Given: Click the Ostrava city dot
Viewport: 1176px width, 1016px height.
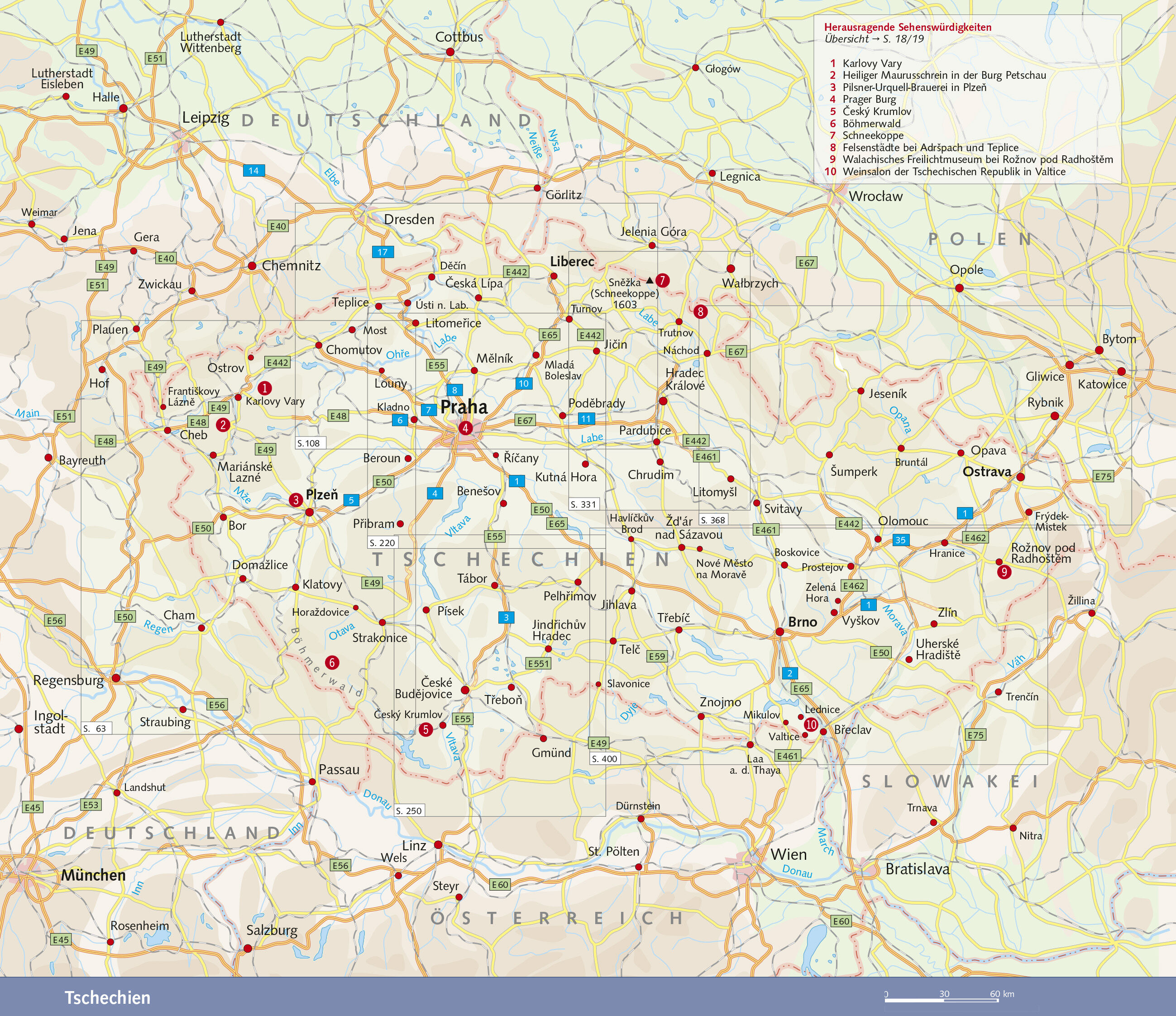Looking at the screenshot, I should 1020,477.
